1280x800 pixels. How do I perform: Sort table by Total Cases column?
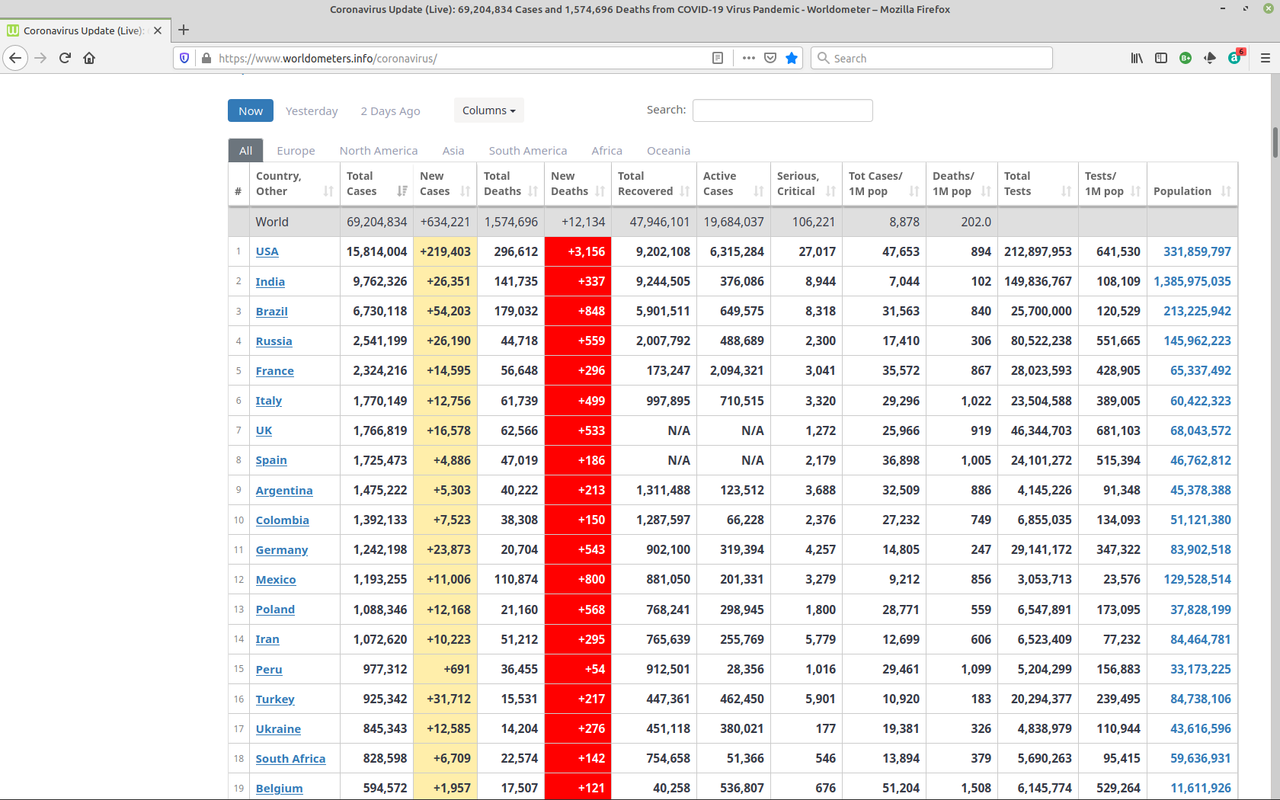[x=377, y=183]
